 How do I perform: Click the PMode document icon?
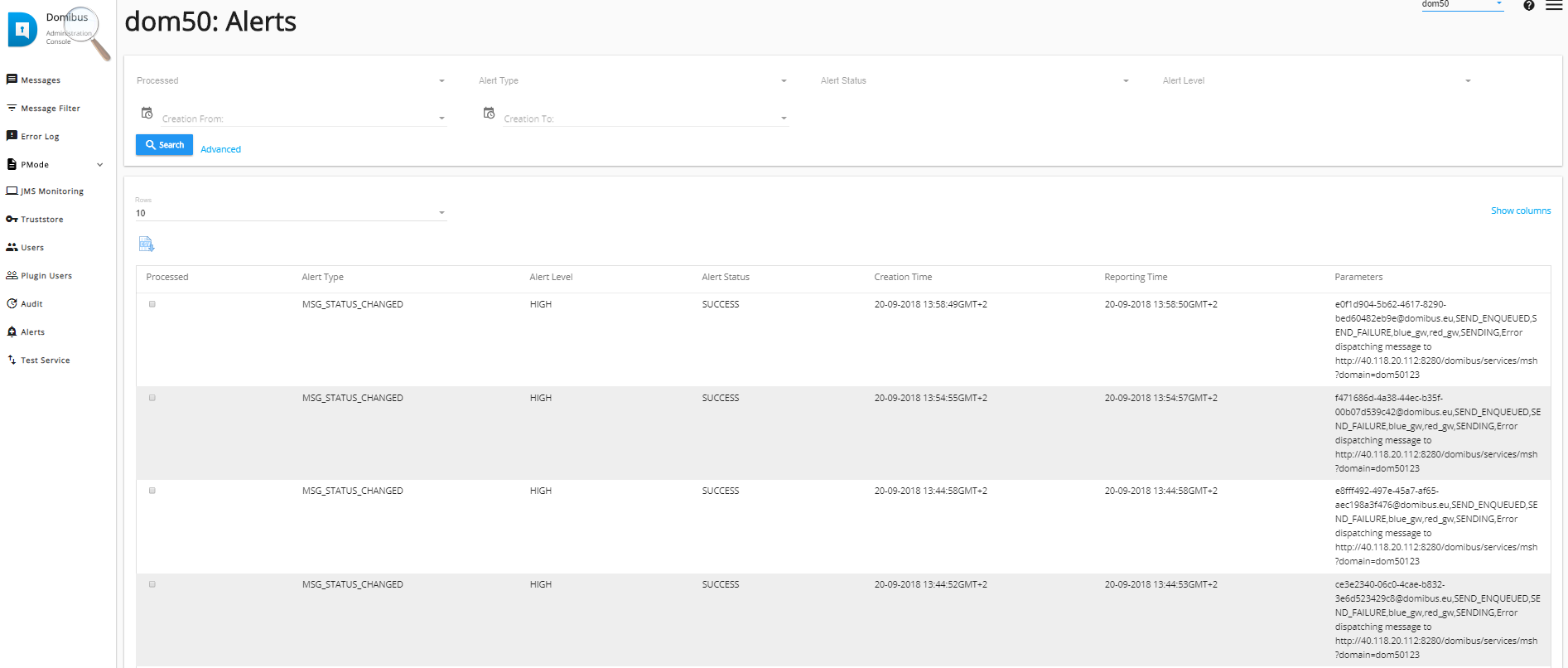coord(12,164)
